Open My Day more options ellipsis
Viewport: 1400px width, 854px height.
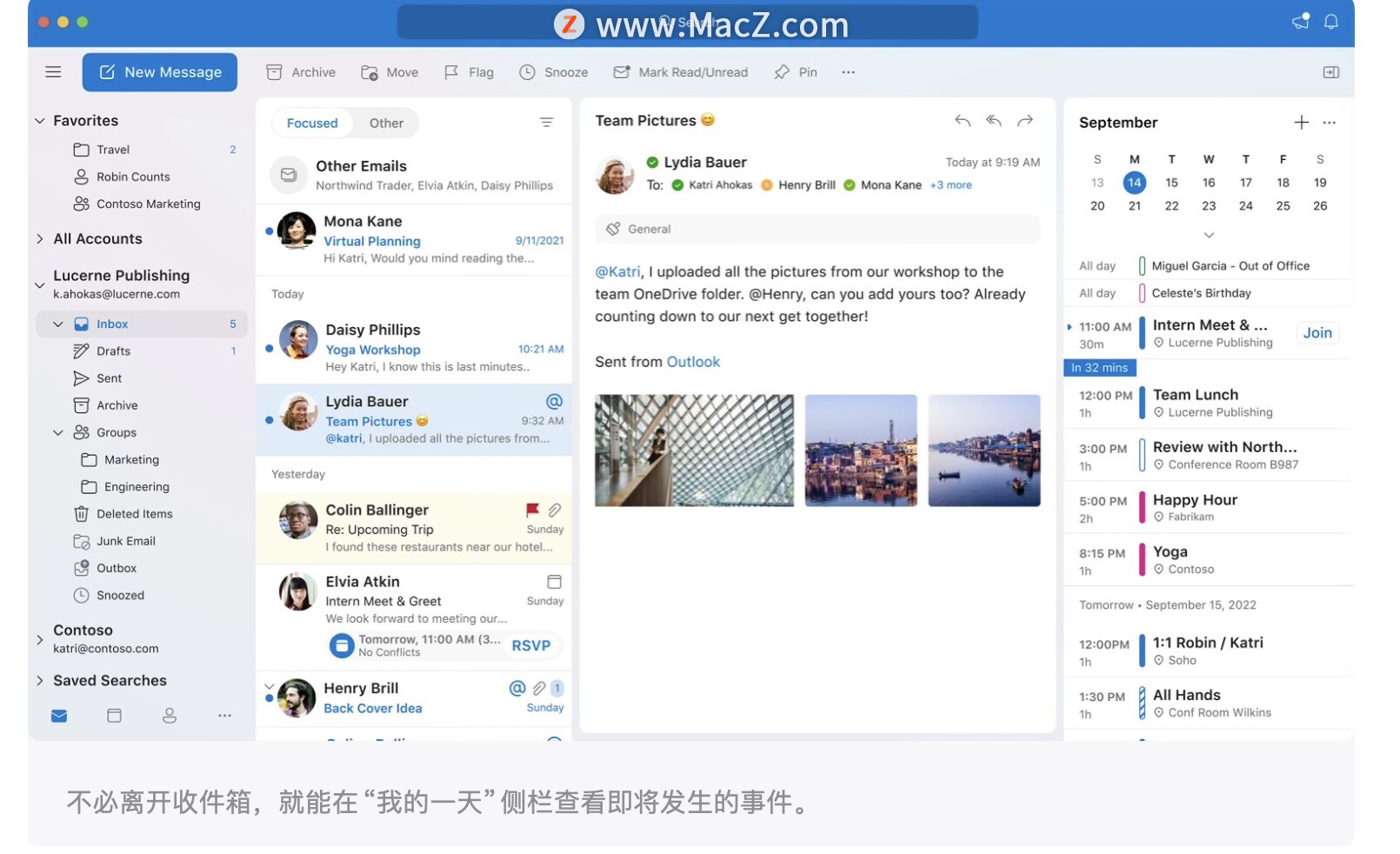tap(1330, 123)
